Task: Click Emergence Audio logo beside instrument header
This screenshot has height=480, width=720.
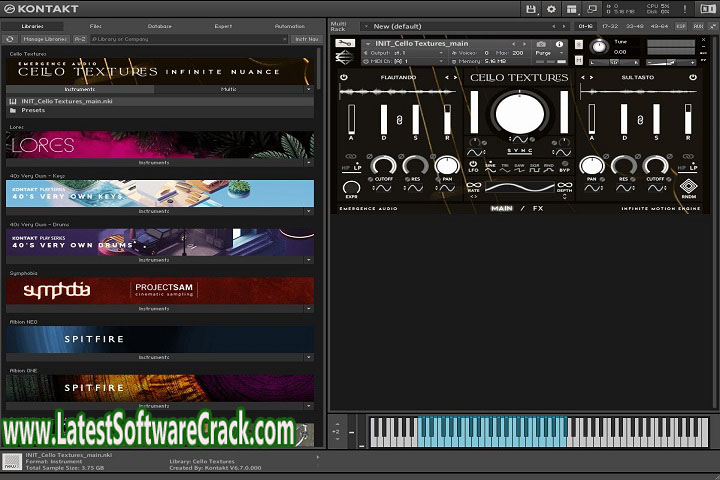Action: [344, 57]
